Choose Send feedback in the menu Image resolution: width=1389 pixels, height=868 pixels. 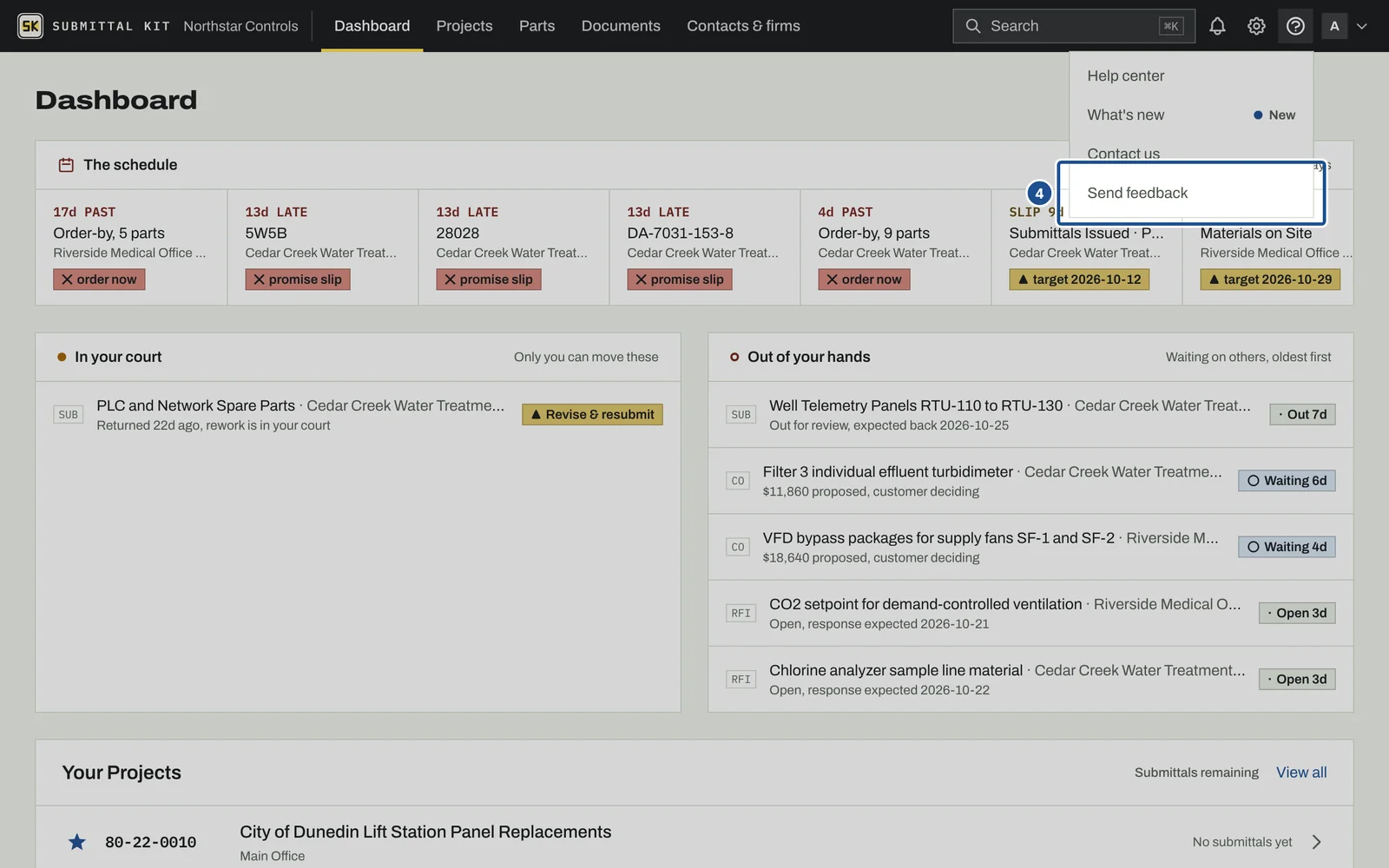point(1191,193)
